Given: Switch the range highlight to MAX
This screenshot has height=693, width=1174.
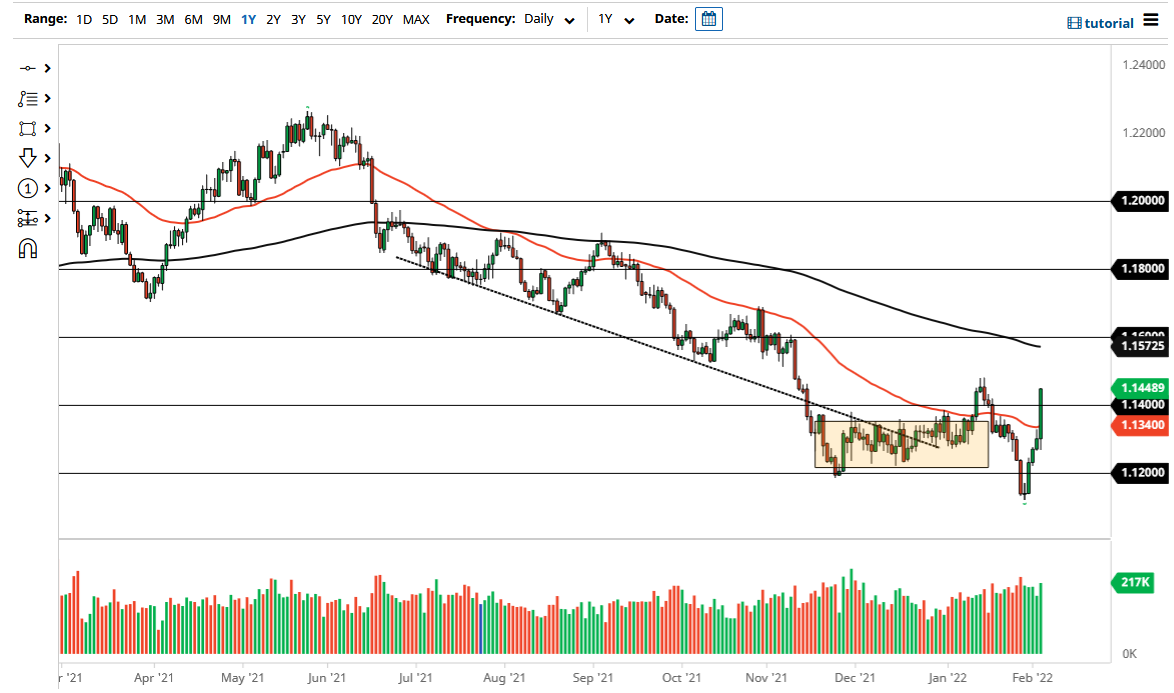Looking at the screenshot, I should pyautogui.click(x=417, y=19).
